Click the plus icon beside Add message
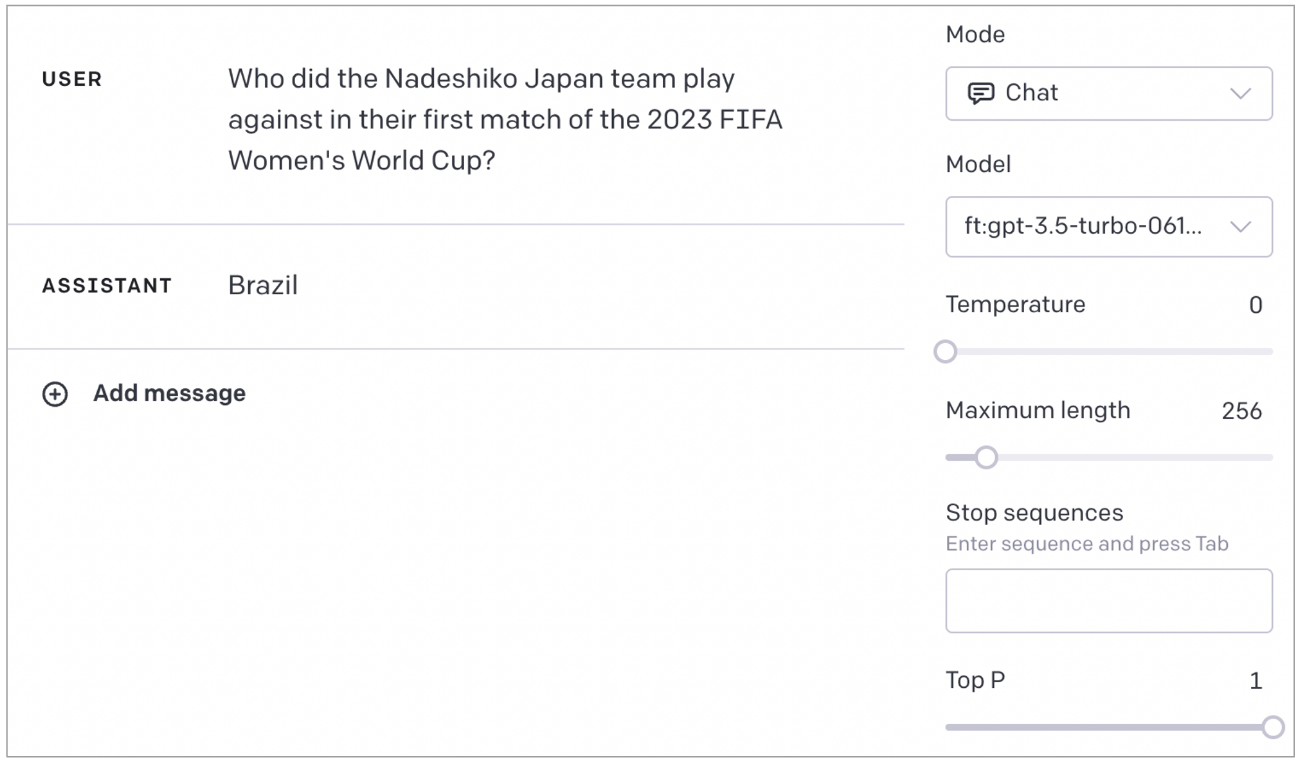Screen dimensions: 1302x764 coord(55,395)
